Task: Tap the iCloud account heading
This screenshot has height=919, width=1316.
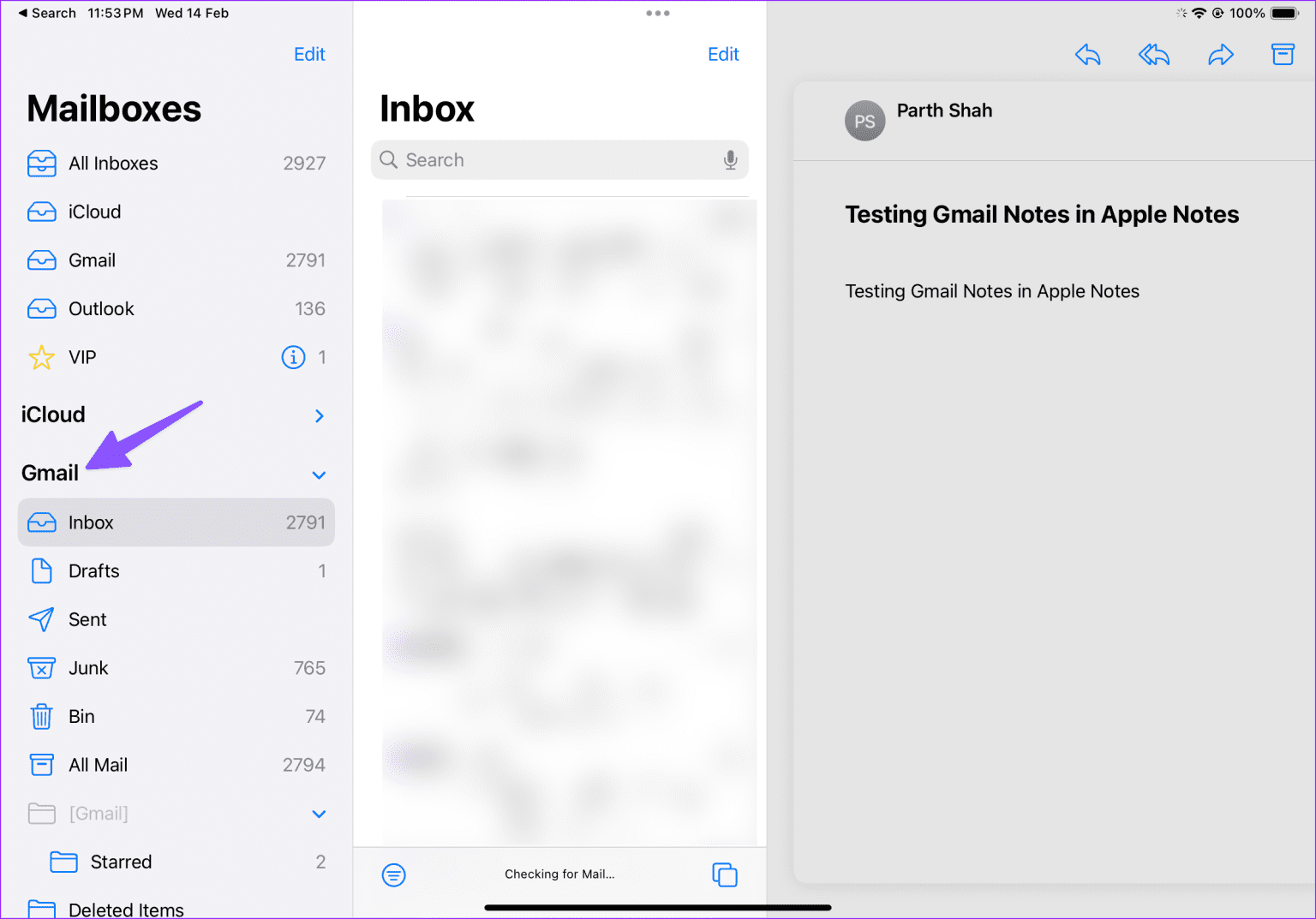Action: 53,415
